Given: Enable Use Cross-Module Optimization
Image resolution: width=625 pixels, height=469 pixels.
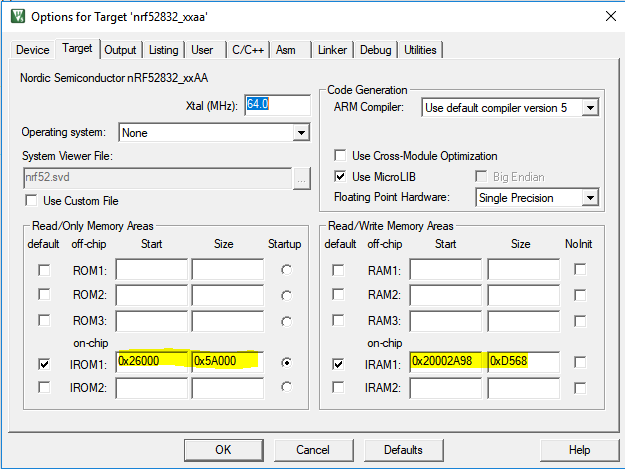Looking at the screenshot, I should [x=340, y=155].
